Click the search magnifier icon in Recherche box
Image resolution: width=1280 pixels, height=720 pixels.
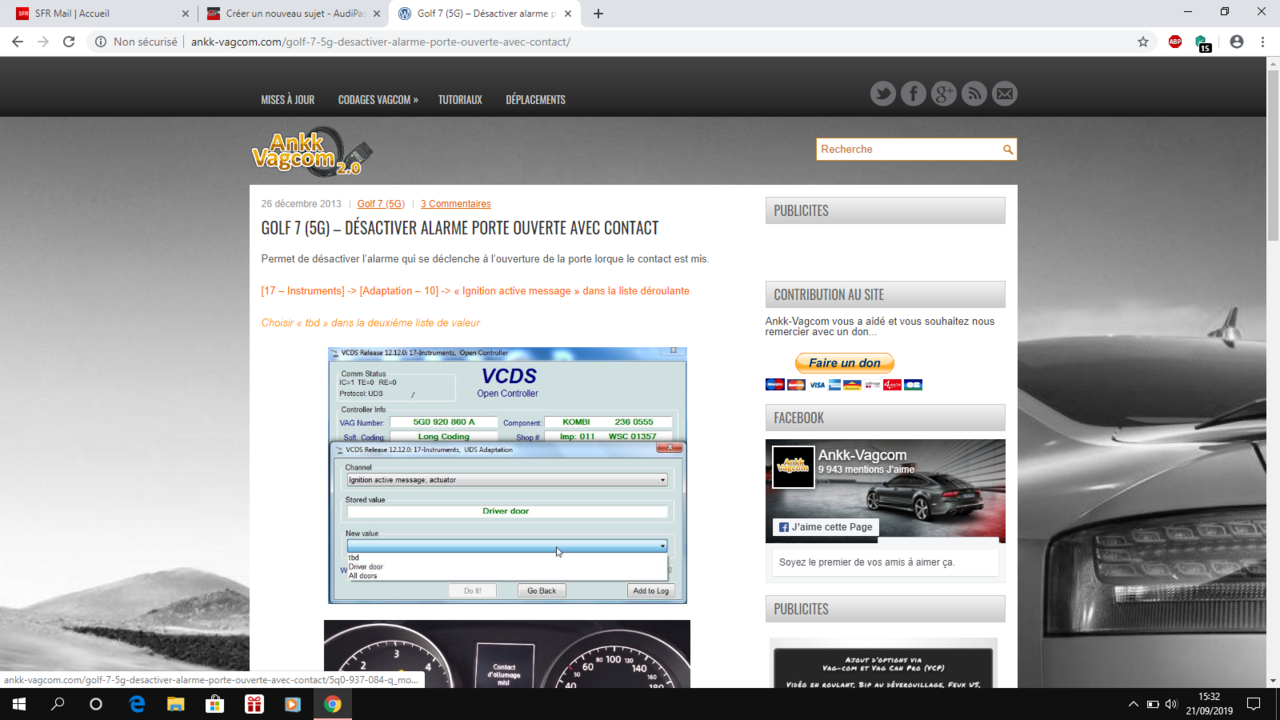point(1008,150)
